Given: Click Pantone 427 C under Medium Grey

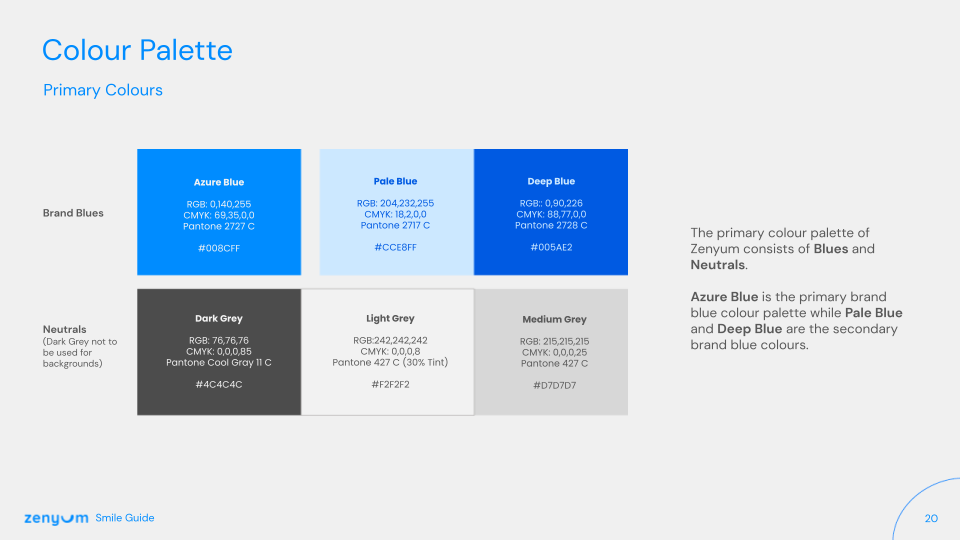Looking at the screenshot, I should tap(554, 363).
